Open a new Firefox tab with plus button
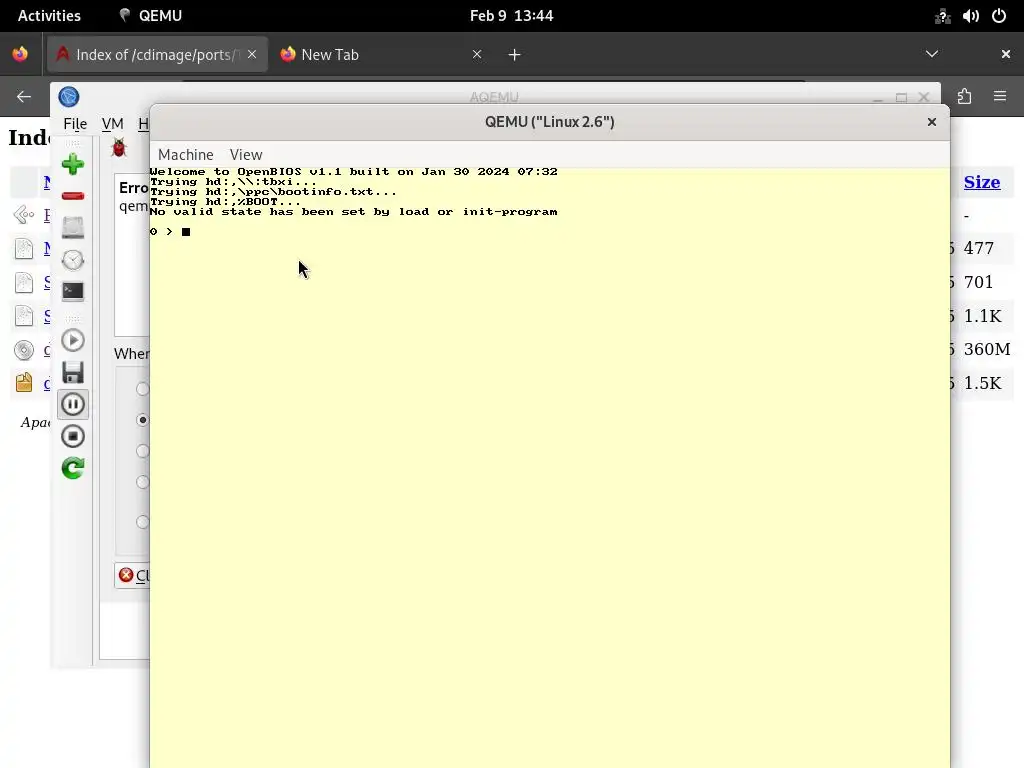This screenshot has width=1024, height=768. point(515,55)
